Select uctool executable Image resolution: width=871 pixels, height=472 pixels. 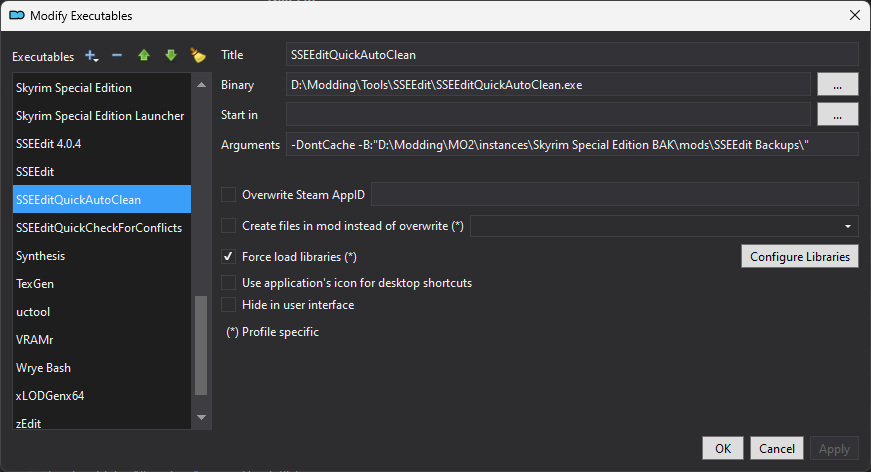pyautogui.click(x=102, y=312)
